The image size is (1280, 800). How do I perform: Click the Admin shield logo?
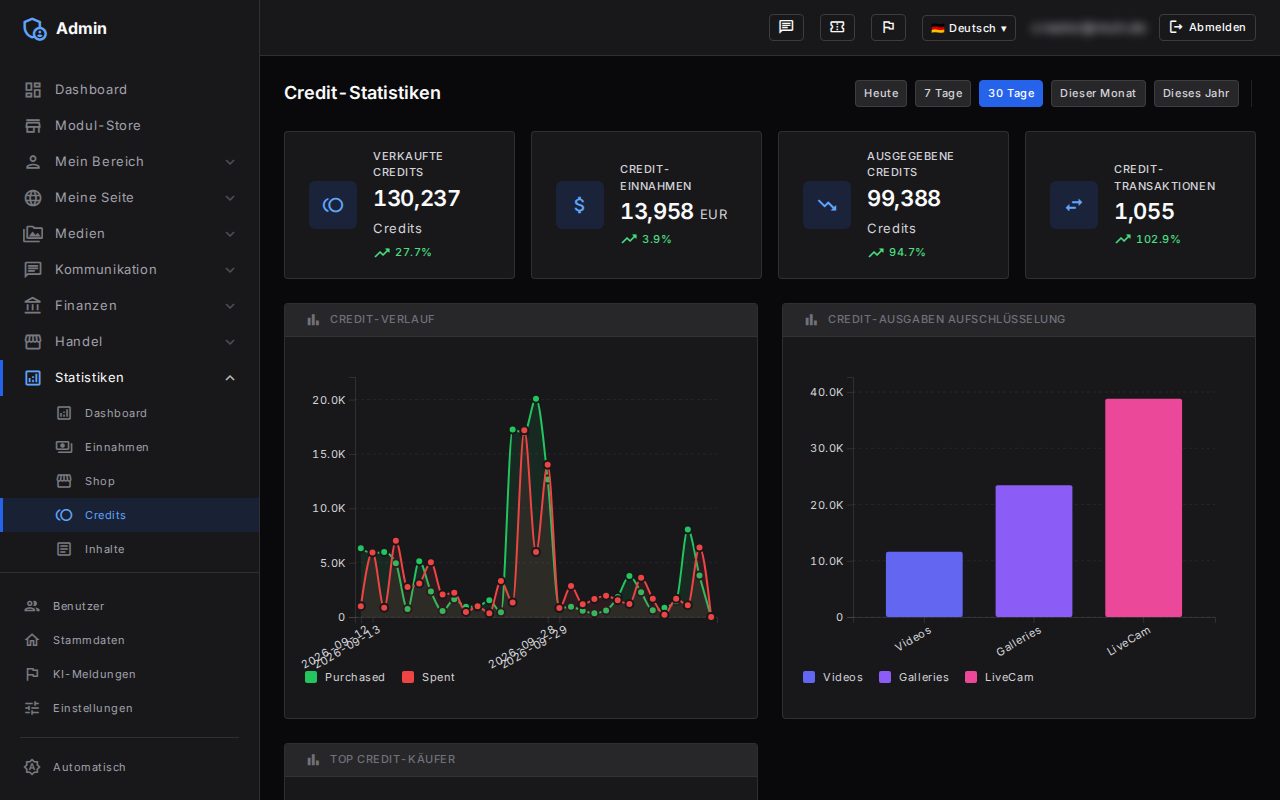point(35,29)
